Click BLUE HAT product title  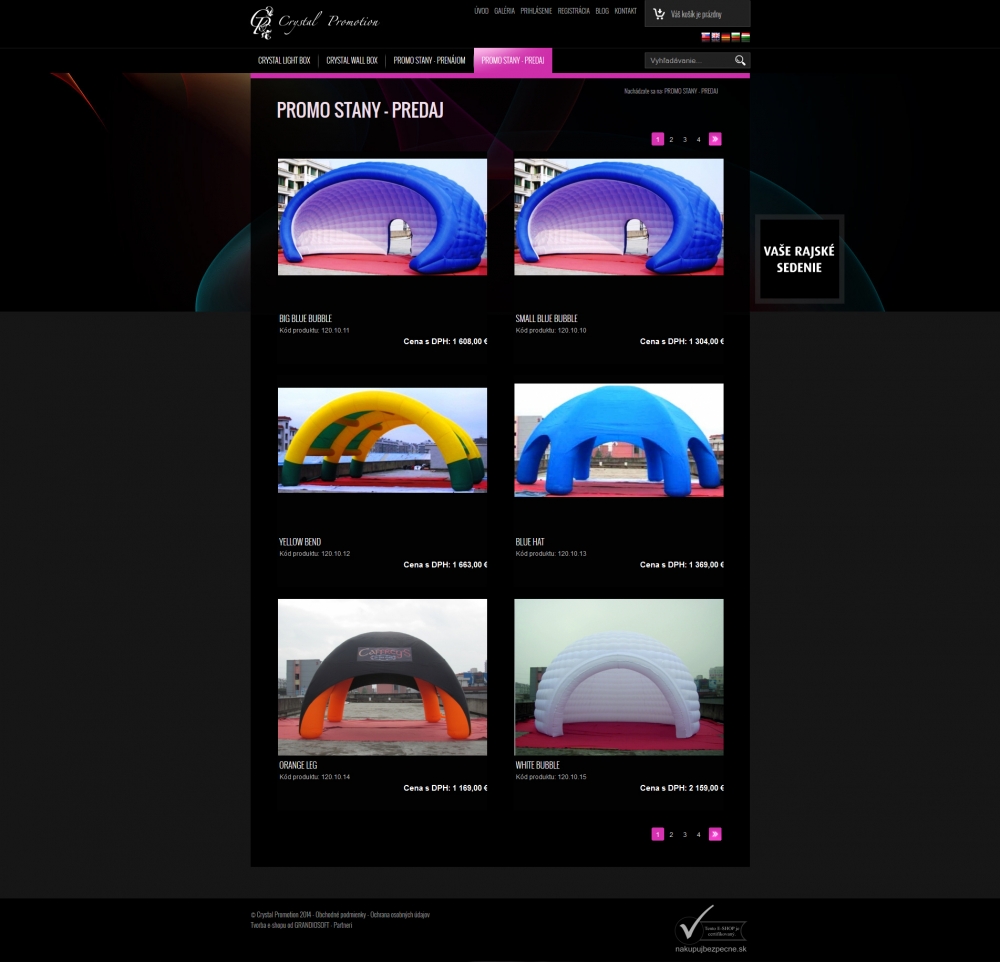pyautogui.click(x=530, y=542)
